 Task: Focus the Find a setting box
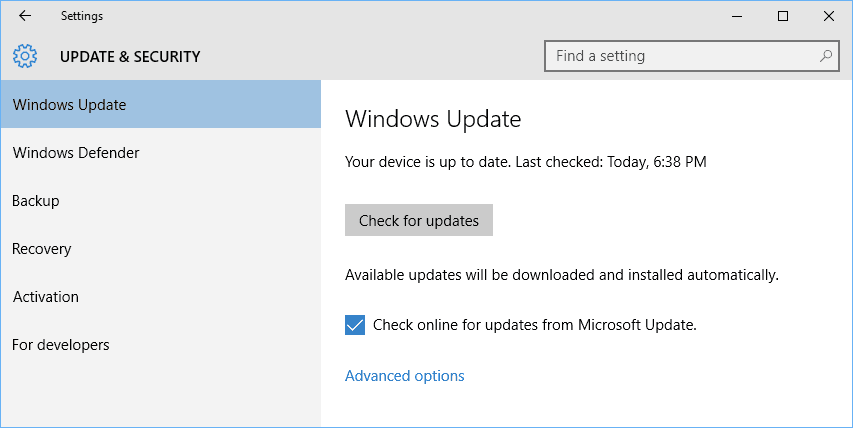691,55
